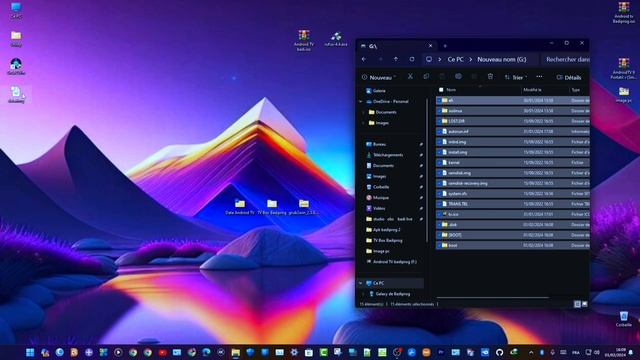
Task: Select ramdisk-recovery.img file row
Action: point(513,183)
